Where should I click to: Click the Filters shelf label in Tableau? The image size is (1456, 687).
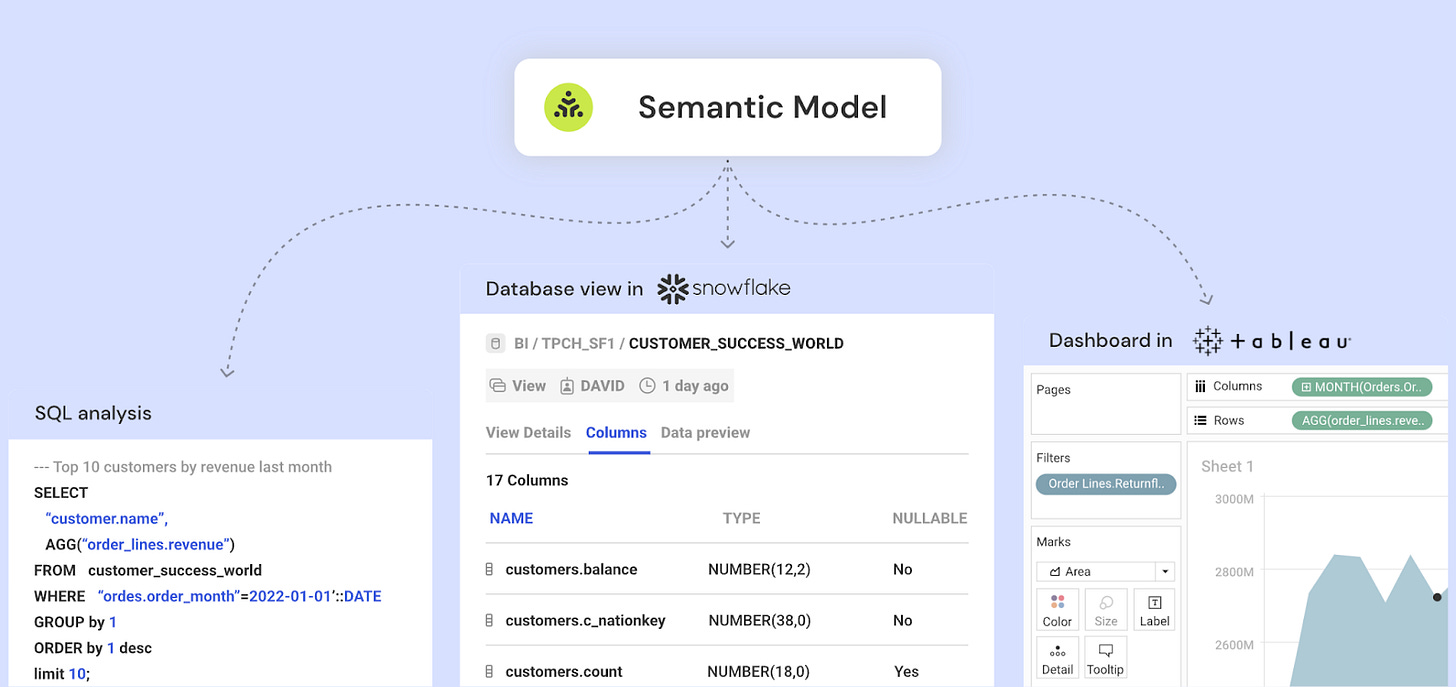(x=1053, y=458)
